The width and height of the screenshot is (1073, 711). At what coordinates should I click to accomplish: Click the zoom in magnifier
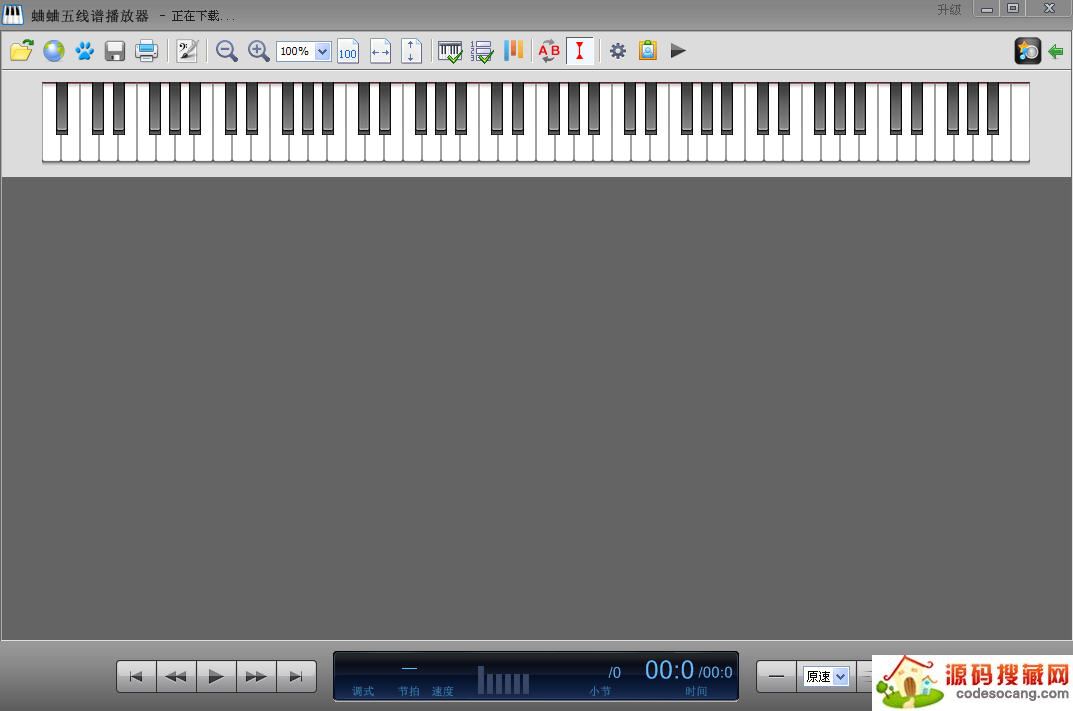click(x=258, y=51)
